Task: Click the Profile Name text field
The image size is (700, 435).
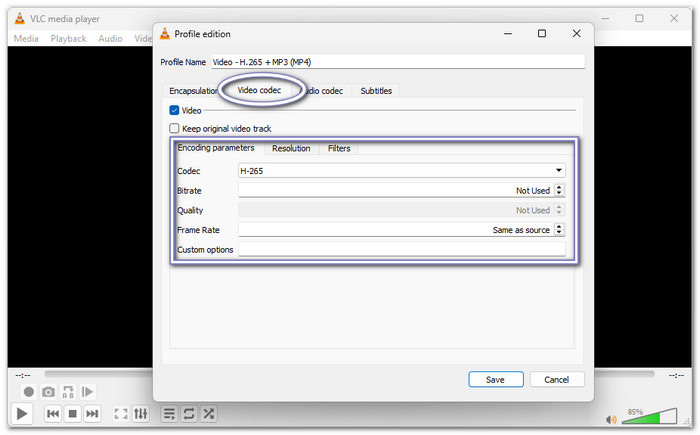Action: pyautogui.click(x=398, y=62)
